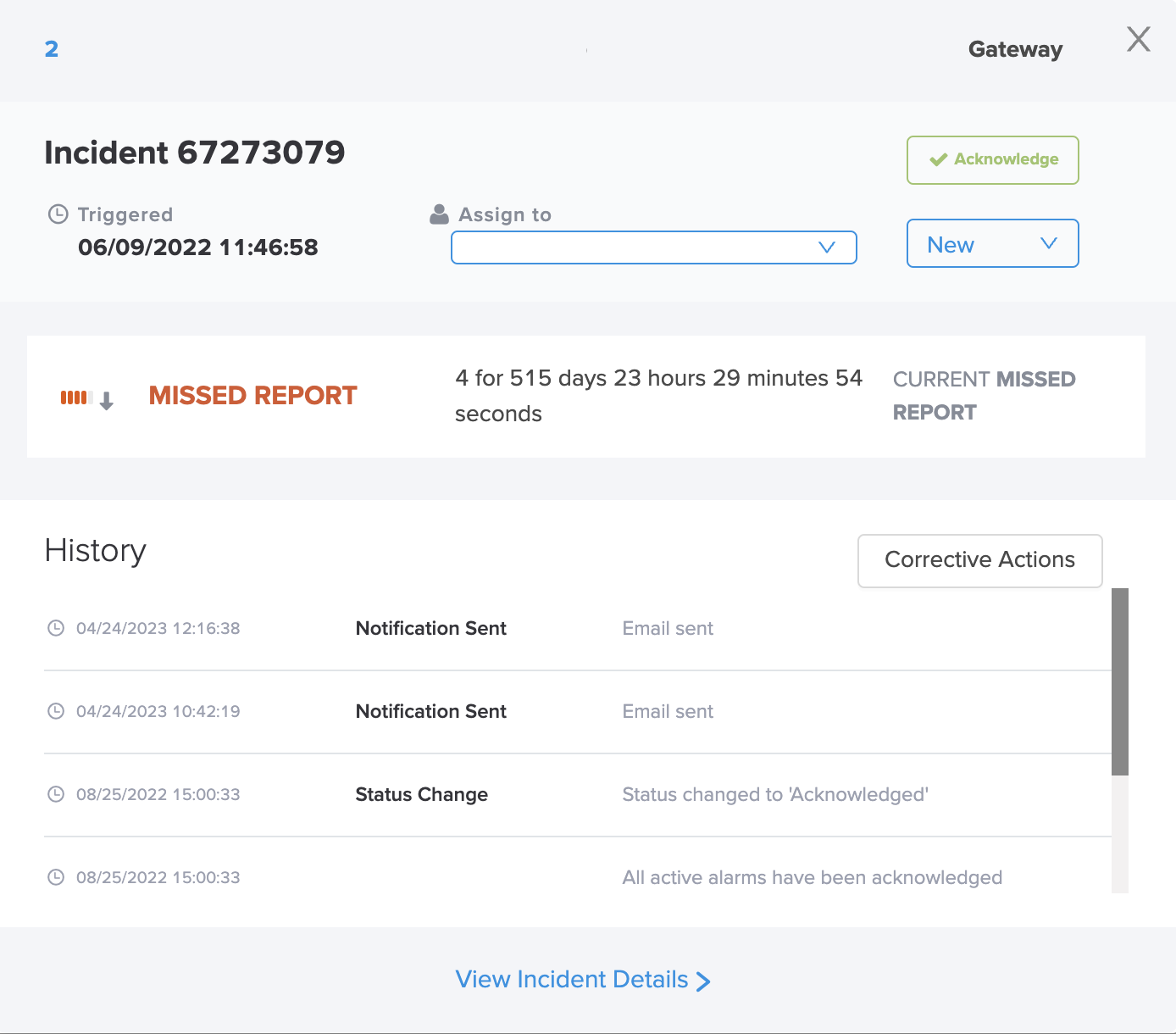This screenshot has width=1176, height=1034.
Task: Click the green checkmark in Acknowledge
Action: coord(938,159)
